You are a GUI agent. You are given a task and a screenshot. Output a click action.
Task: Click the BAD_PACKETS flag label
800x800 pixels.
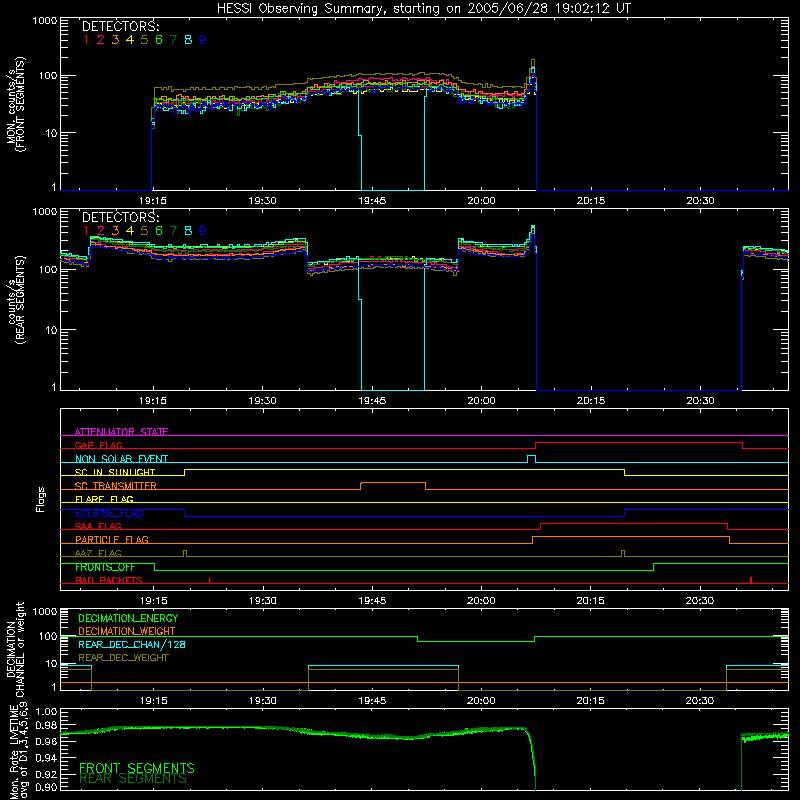(x=109, y=580)
